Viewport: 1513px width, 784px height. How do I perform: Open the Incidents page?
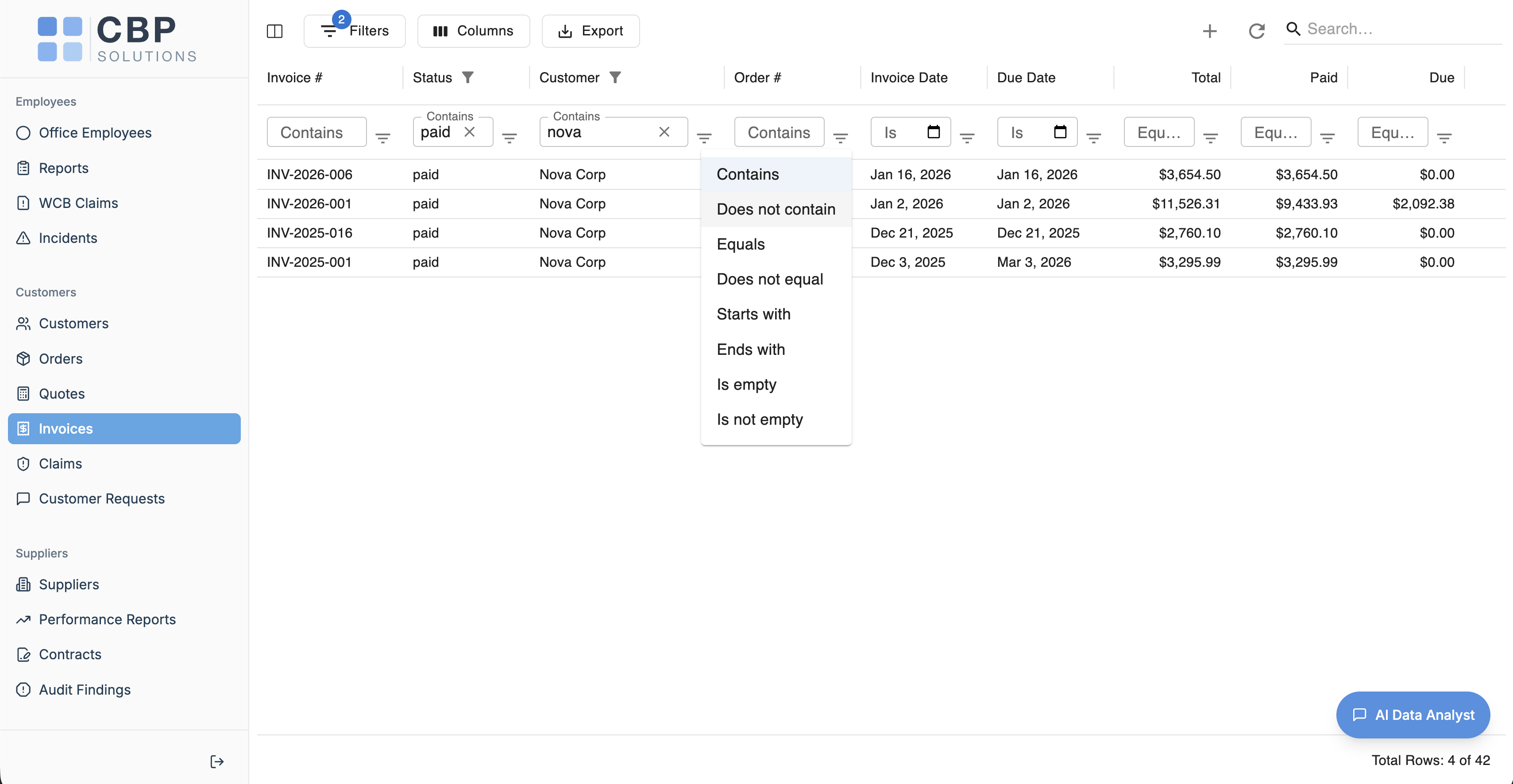pyautogui.click(x=68, y=238)
